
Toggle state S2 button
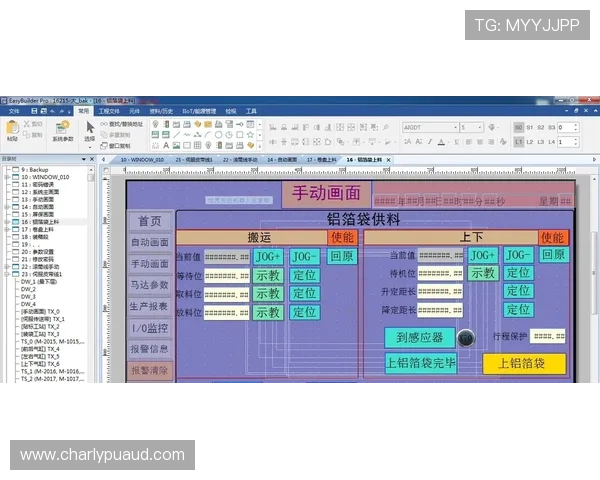[x=541, y=127]
